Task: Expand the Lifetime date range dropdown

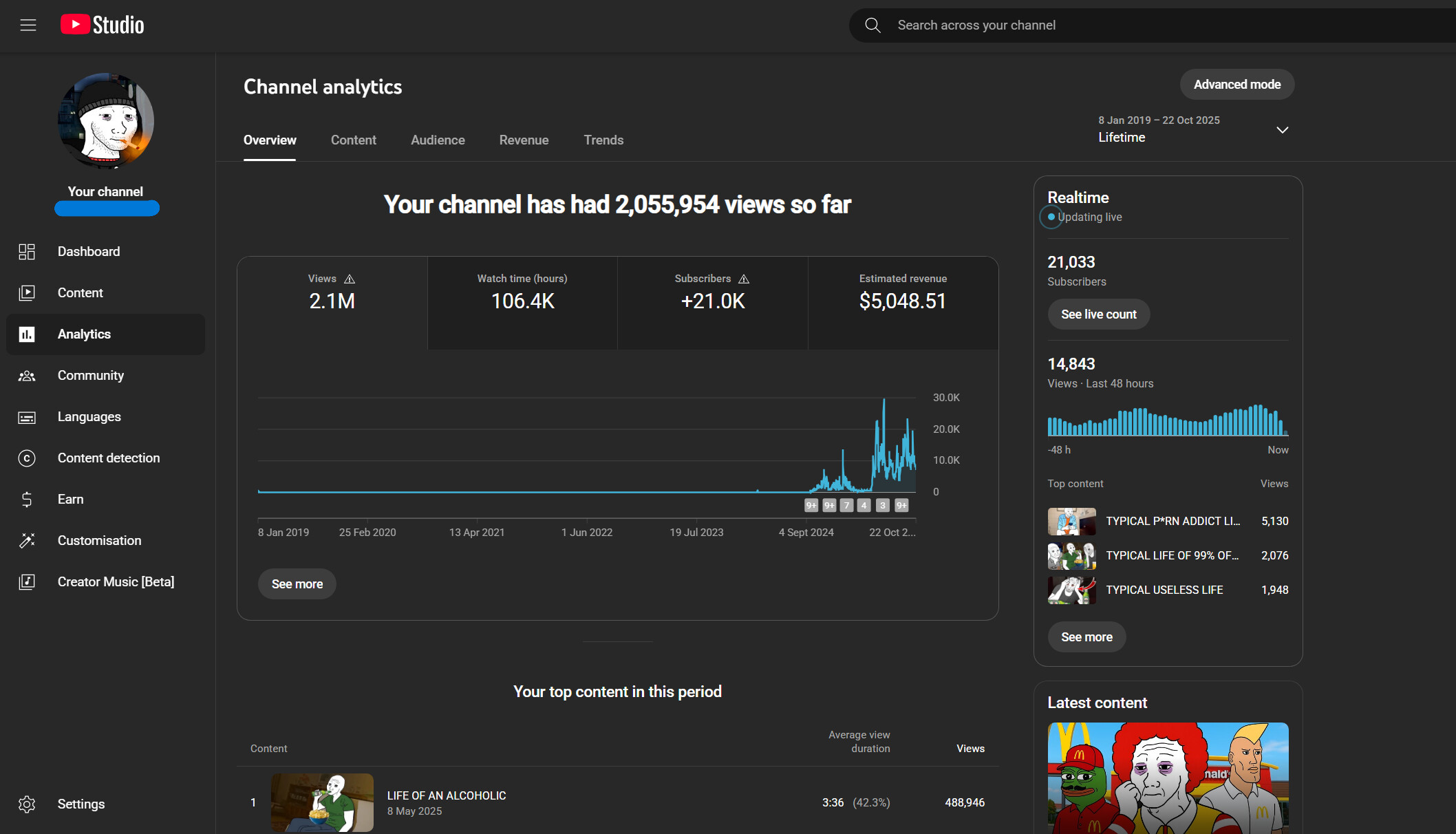Action: (1282, 129)
